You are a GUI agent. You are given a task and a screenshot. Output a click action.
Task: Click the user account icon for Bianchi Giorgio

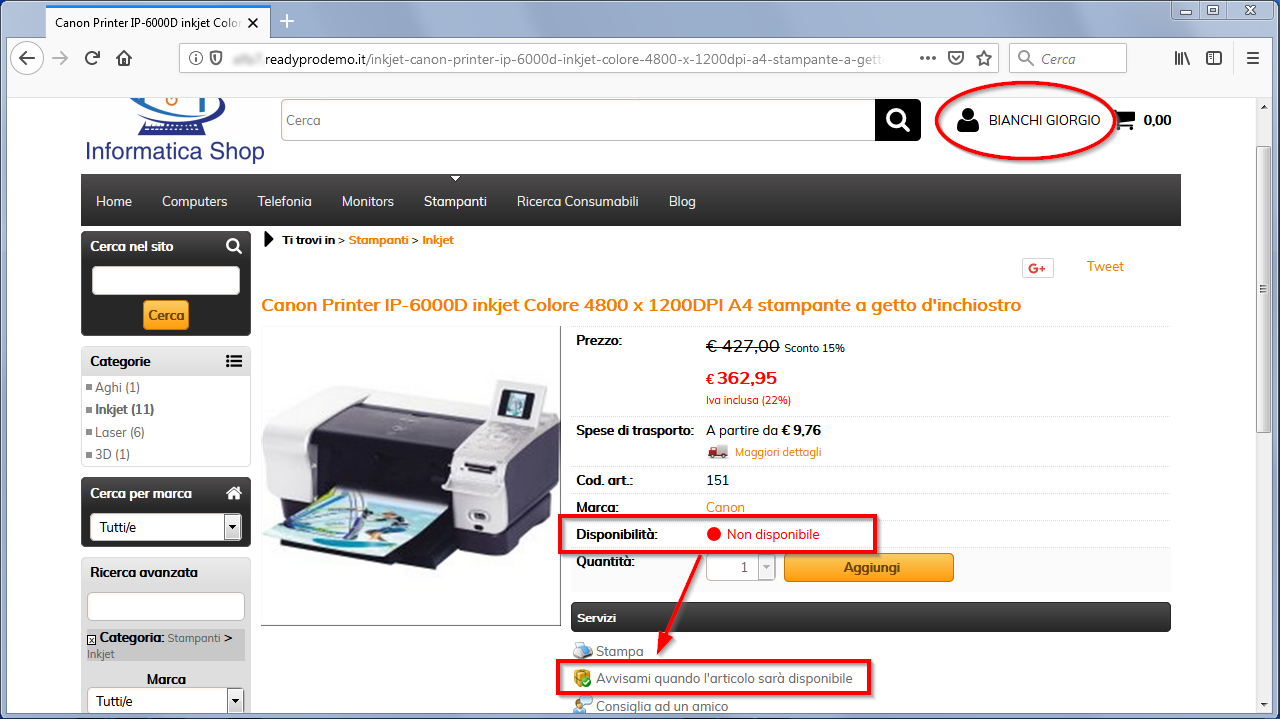[967, 120]
